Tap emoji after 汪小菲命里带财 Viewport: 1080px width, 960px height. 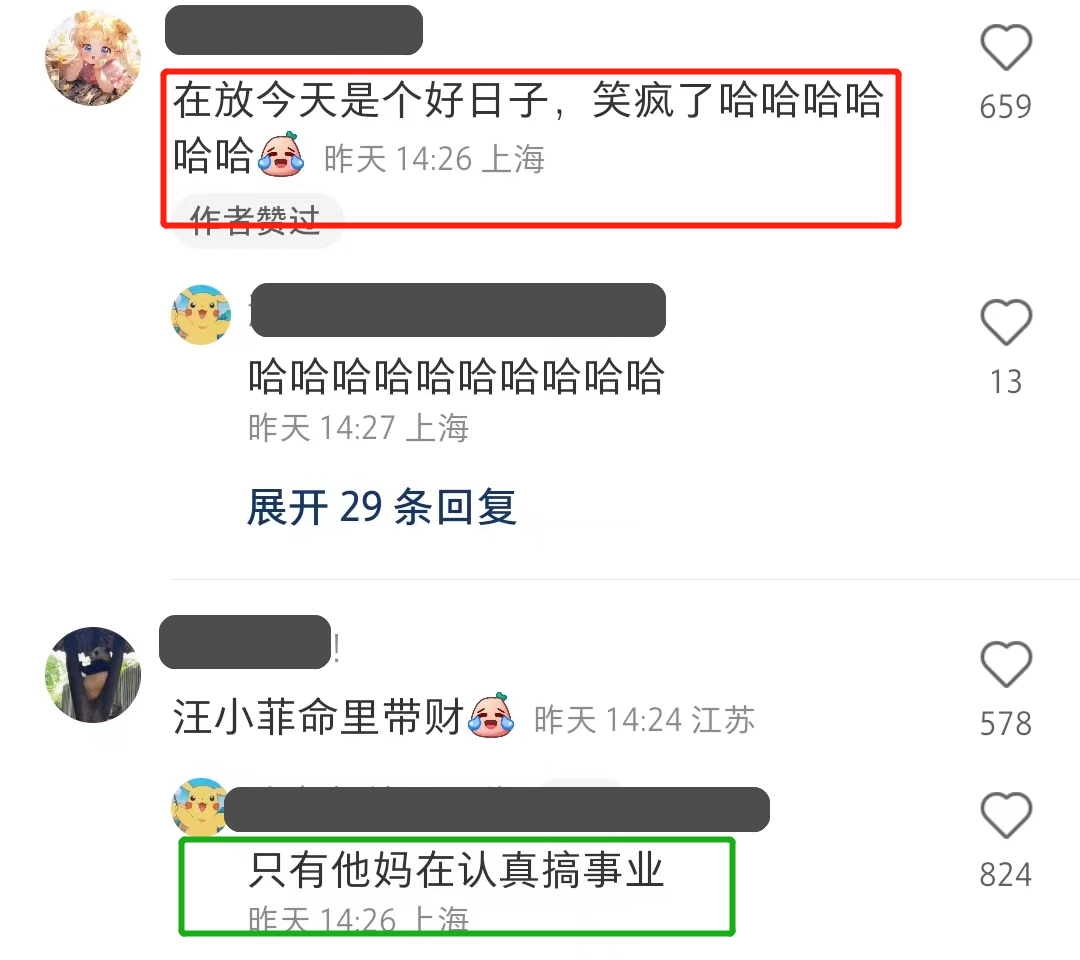pos(491,716)
